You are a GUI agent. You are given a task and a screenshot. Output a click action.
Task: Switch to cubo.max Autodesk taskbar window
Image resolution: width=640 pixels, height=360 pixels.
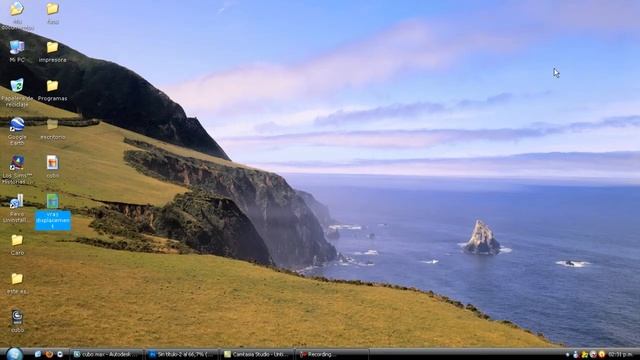107,354
